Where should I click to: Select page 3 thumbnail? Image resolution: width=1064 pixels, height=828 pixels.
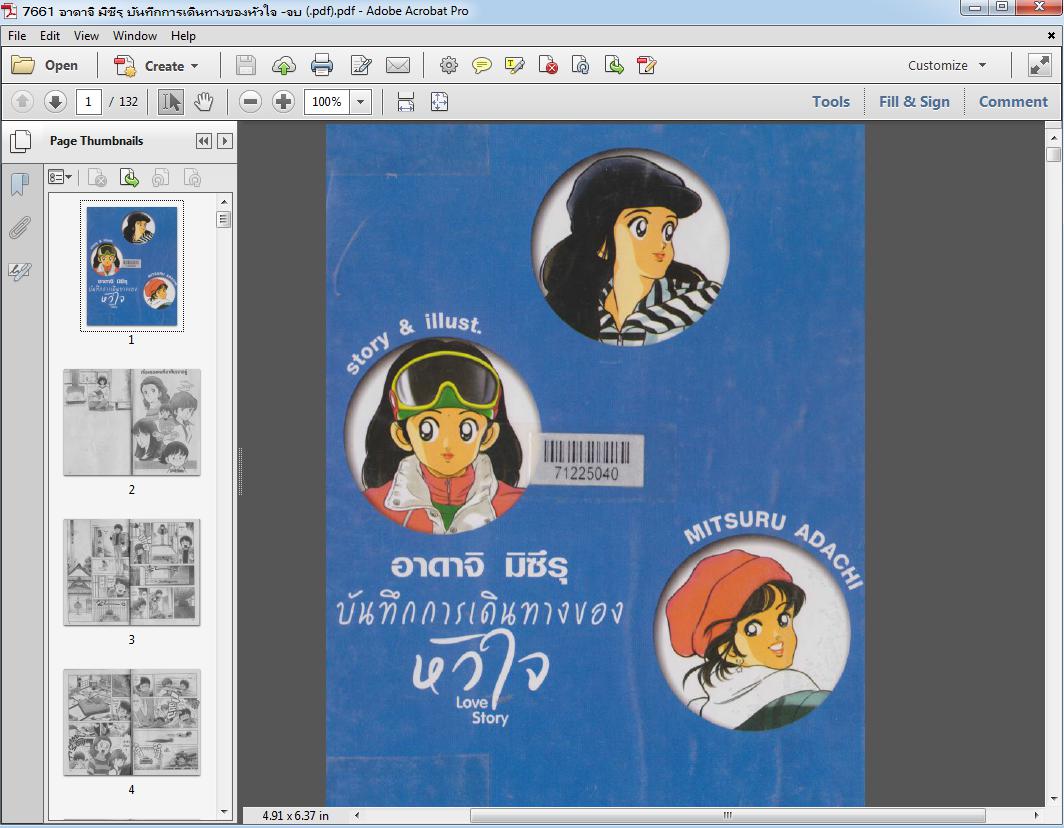[132, 572]
